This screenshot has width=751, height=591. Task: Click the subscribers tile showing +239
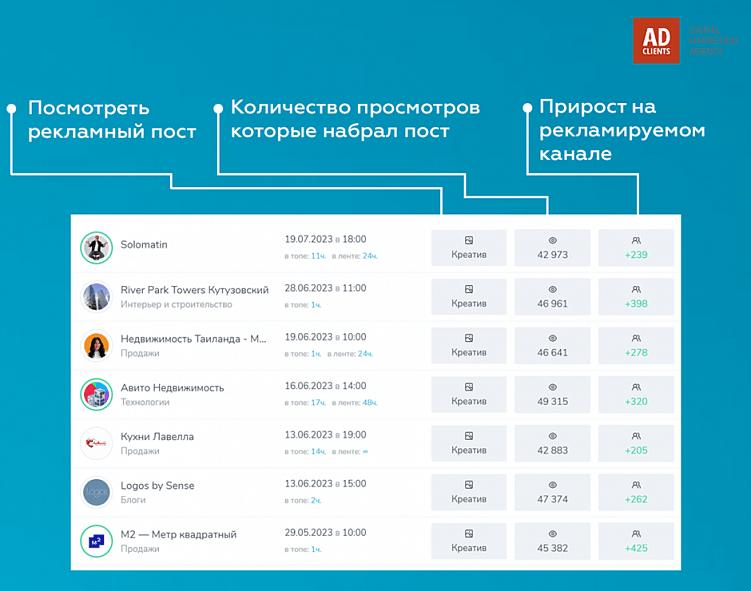click(x=636, y=248)
